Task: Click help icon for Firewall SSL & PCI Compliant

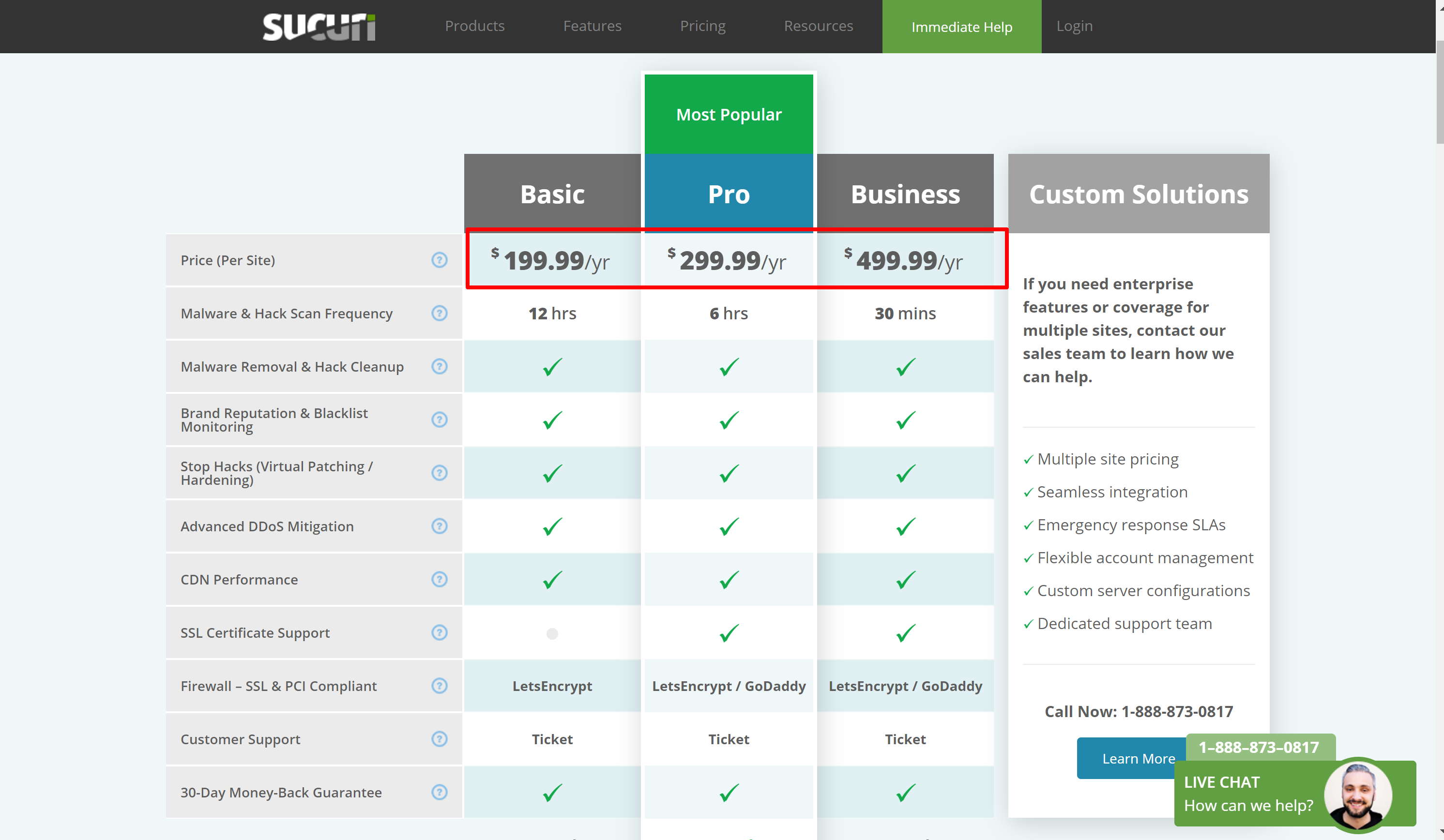Action: point(439,686)
